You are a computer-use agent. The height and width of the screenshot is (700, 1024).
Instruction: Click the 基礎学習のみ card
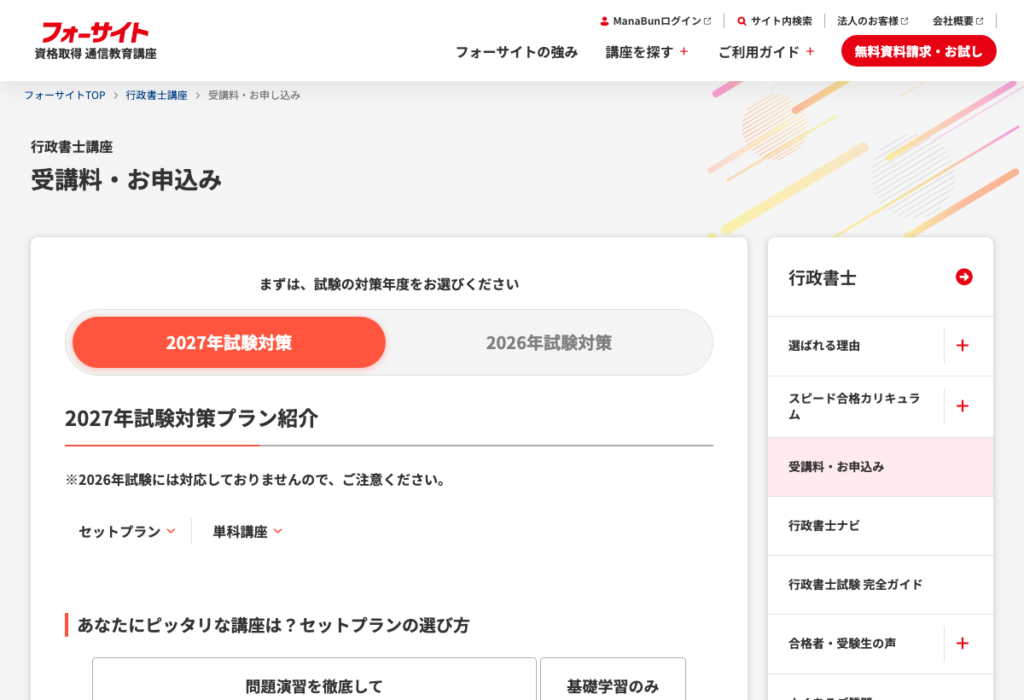(x=613, y=679)
